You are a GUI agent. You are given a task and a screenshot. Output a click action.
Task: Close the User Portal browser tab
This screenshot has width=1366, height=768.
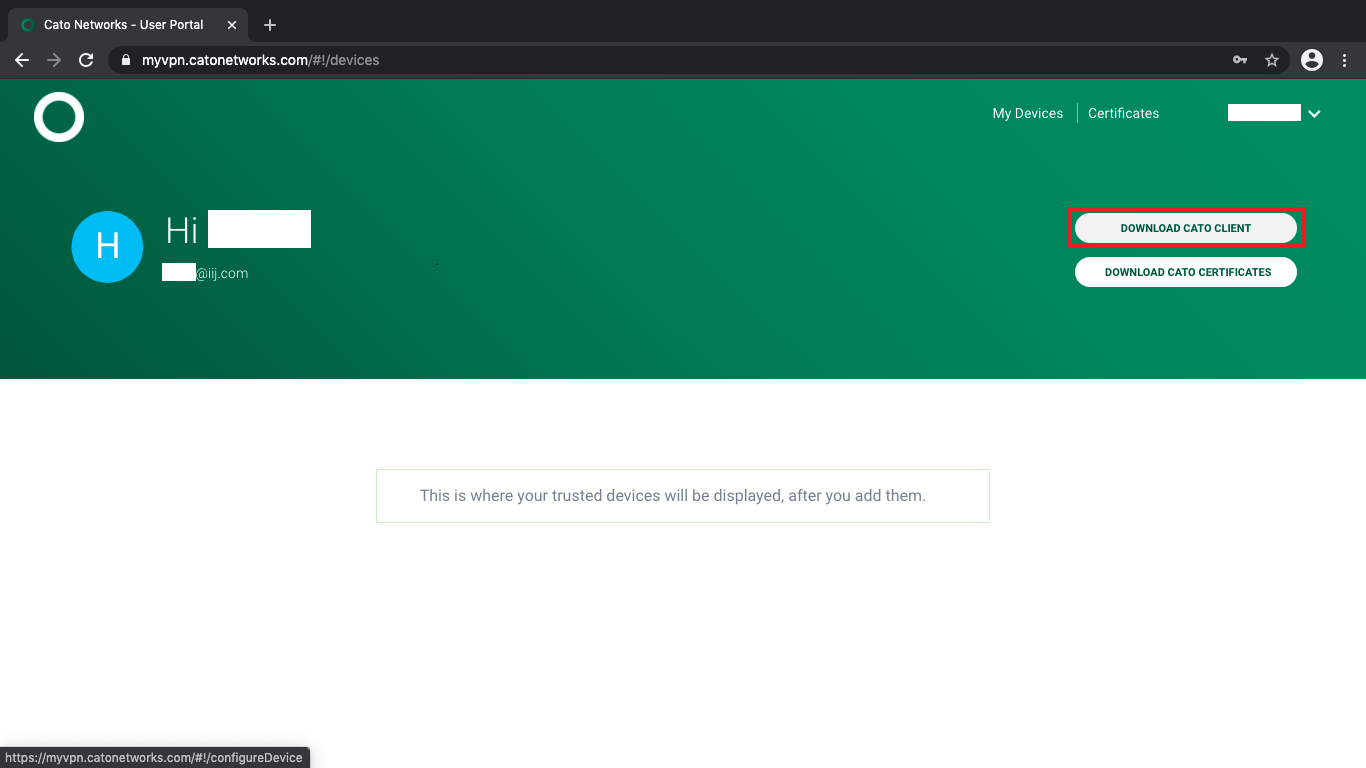click(231, 24)
